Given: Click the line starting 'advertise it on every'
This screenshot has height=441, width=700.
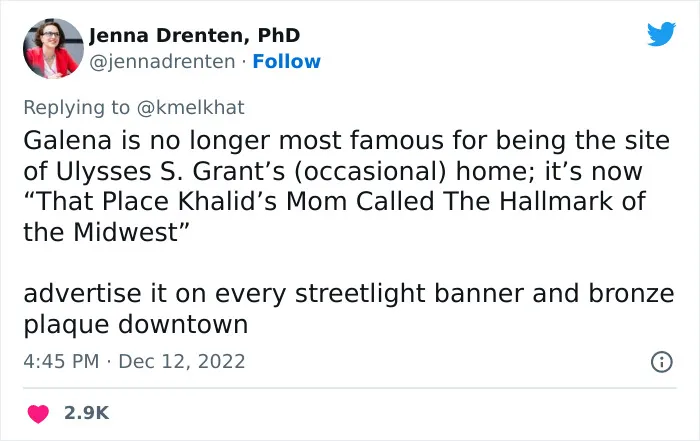Looking at the screenshot, I should [349, 294].
